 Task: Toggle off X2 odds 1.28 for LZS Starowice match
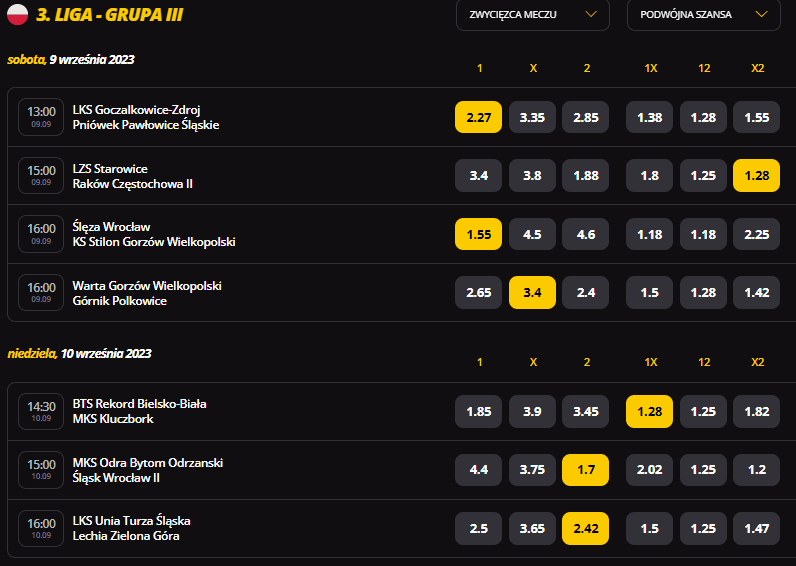click(756, 176)
